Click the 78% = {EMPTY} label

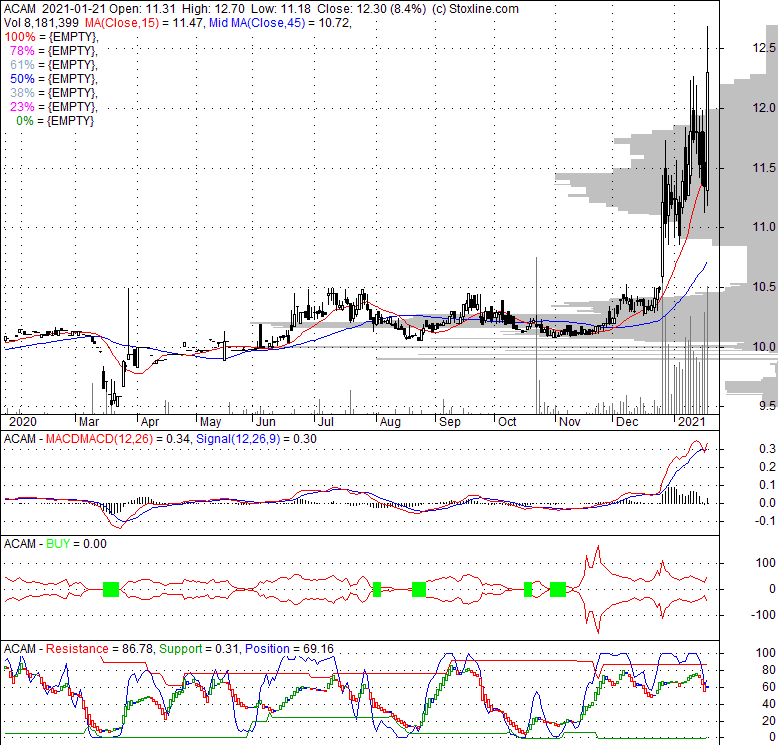(53, 51)
